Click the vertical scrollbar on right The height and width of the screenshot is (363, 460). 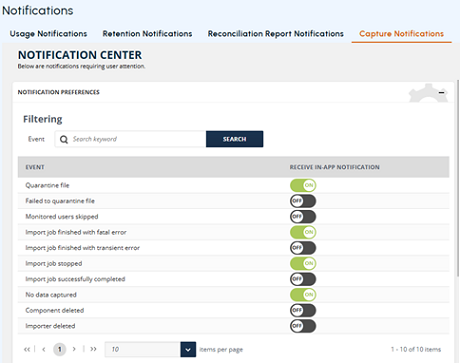(x=458, y=178)
